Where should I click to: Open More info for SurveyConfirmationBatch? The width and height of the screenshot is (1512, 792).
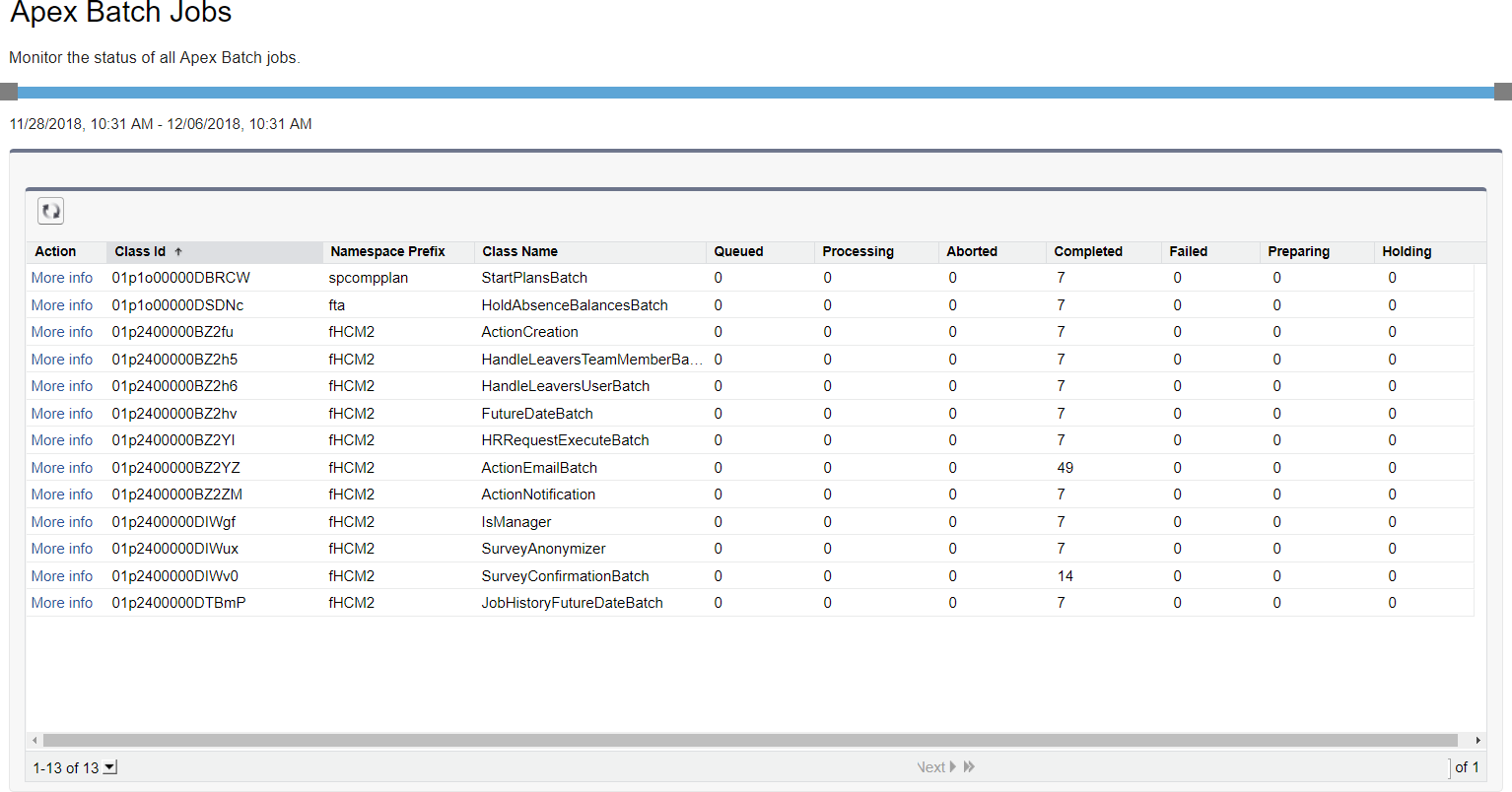[x=62, y=576]
